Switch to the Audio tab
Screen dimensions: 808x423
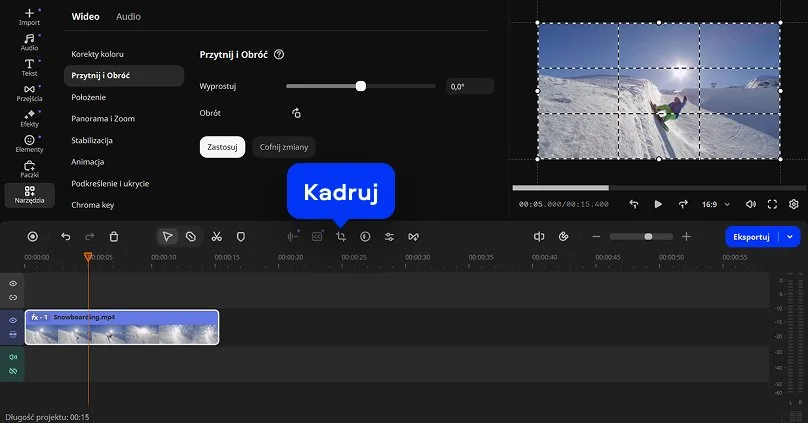coord(128,17)
